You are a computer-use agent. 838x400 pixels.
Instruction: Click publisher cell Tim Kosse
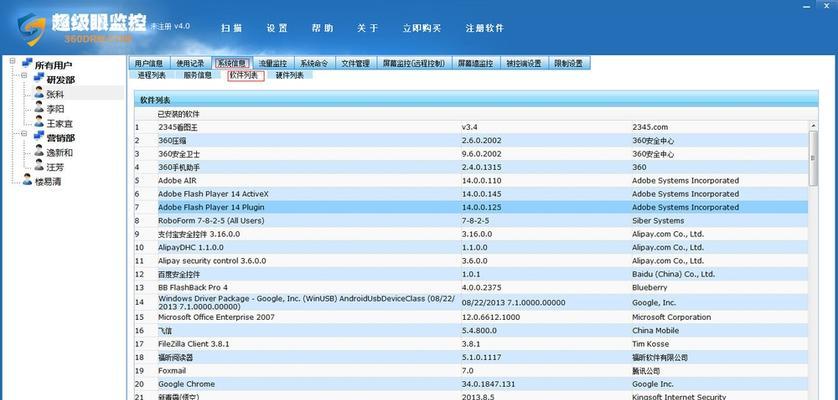pyautogui.click(x=650, y=344)
